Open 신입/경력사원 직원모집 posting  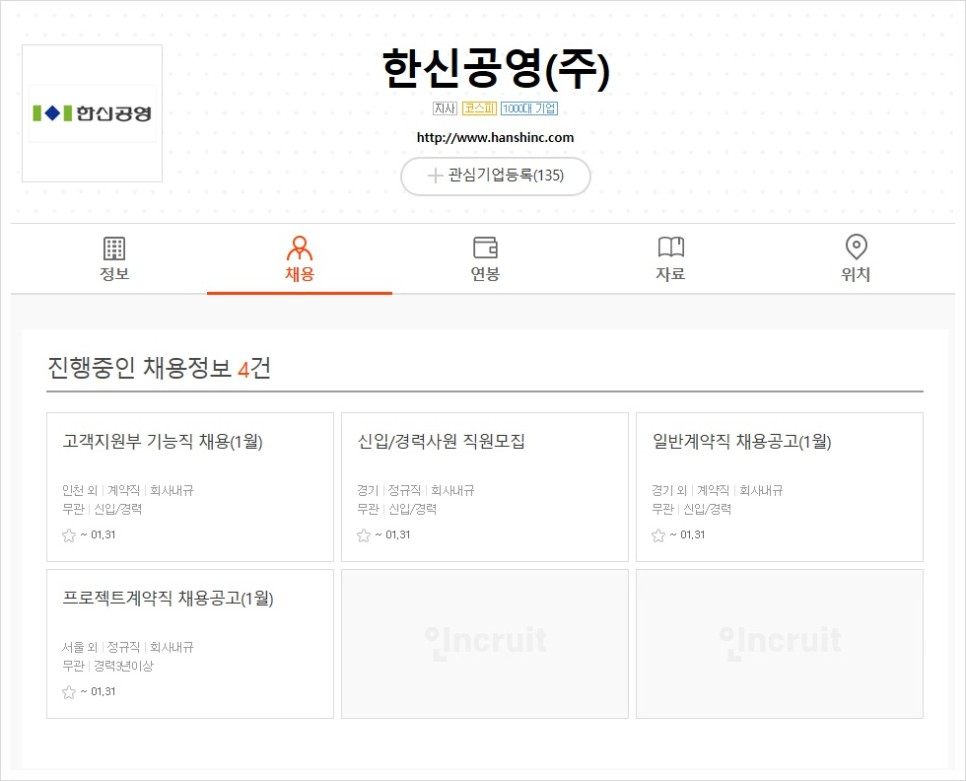coord(441,442)
